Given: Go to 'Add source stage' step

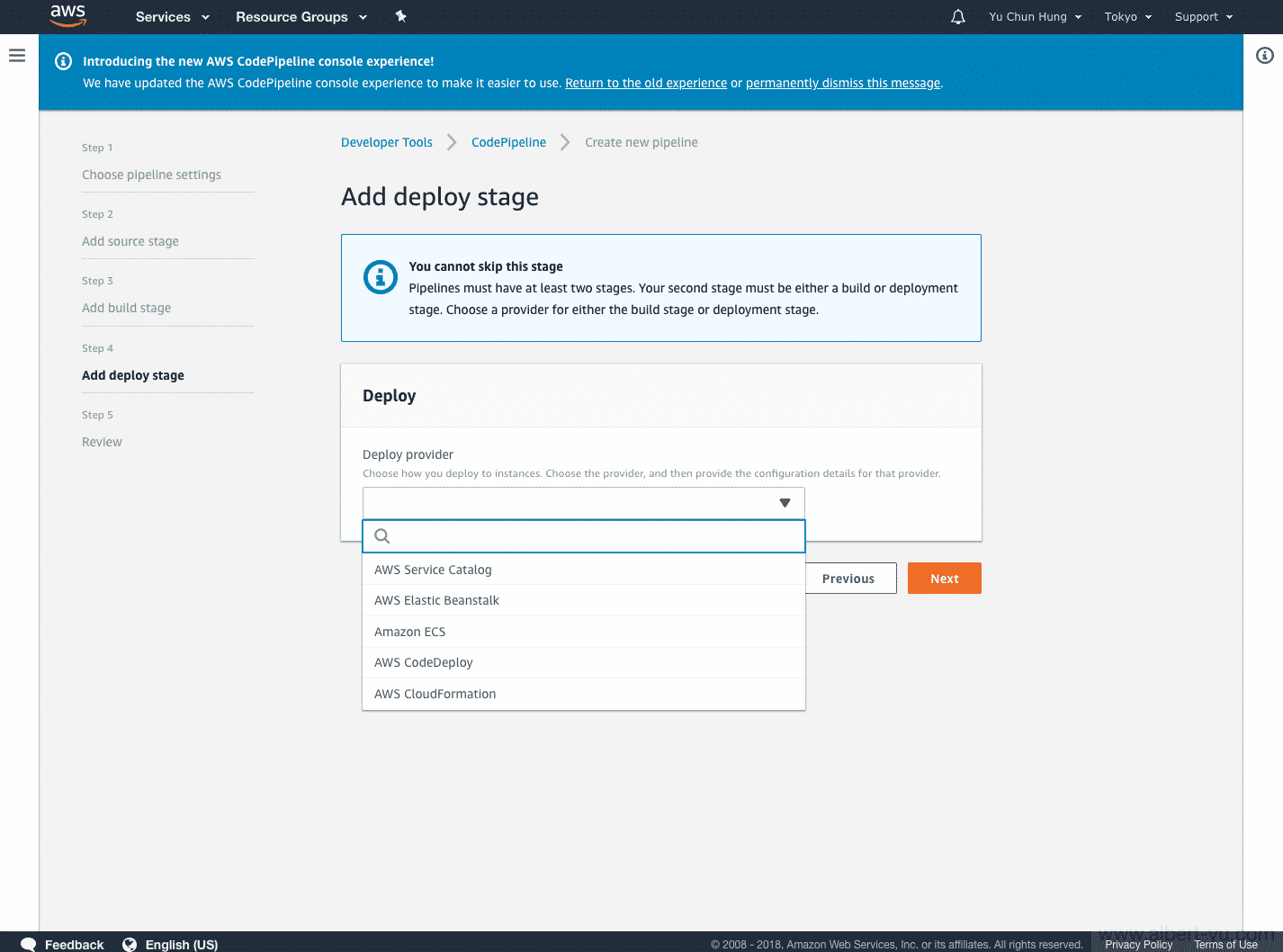Looking at the screenshot, I should (130, 241).
